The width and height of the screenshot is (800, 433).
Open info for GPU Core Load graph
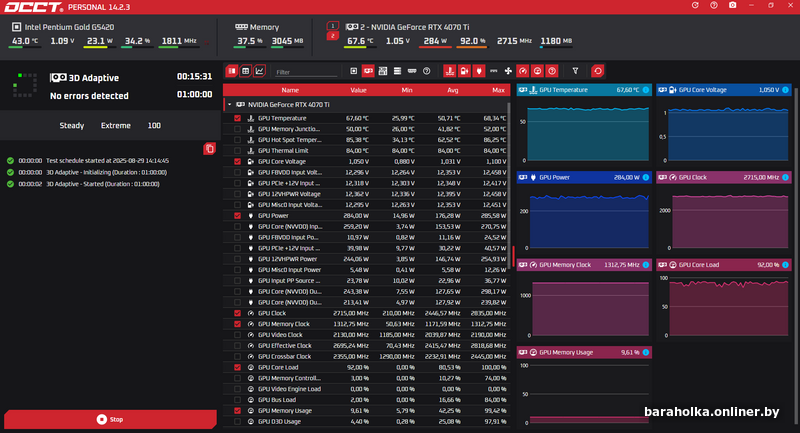[x=785, y=265]
